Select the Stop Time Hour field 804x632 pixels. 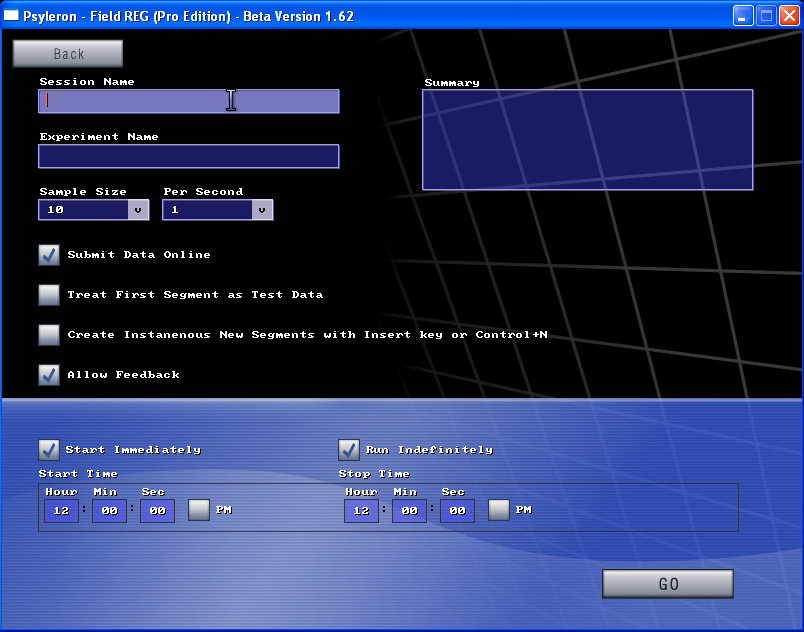tap(361, 511)
